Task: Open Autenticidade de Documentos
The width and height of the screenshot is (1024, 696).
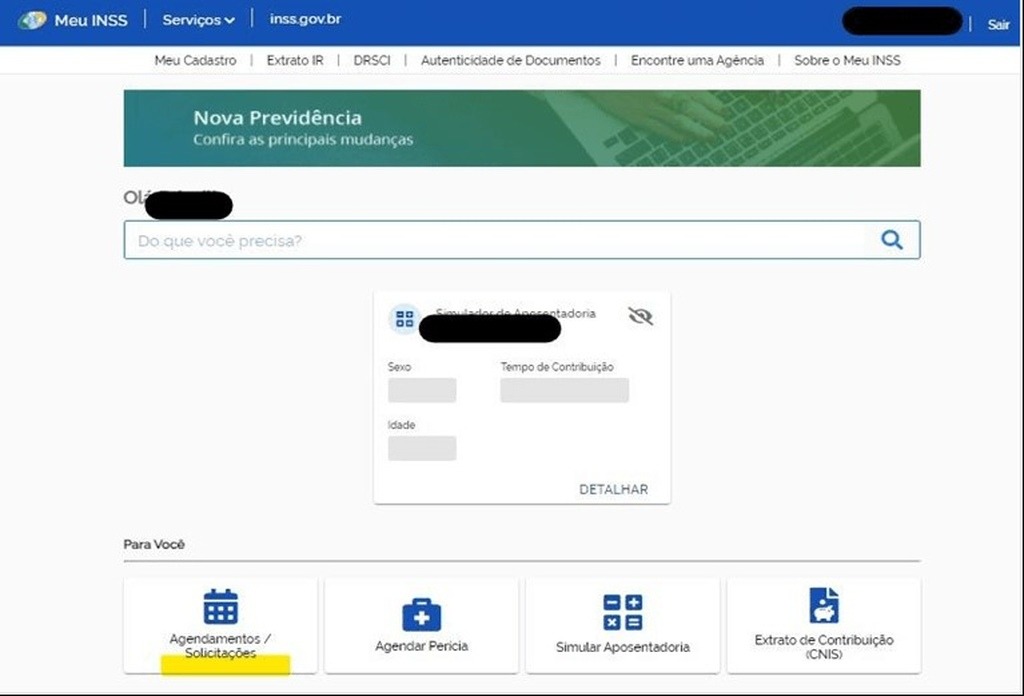Action: click(x=511, y=61)
